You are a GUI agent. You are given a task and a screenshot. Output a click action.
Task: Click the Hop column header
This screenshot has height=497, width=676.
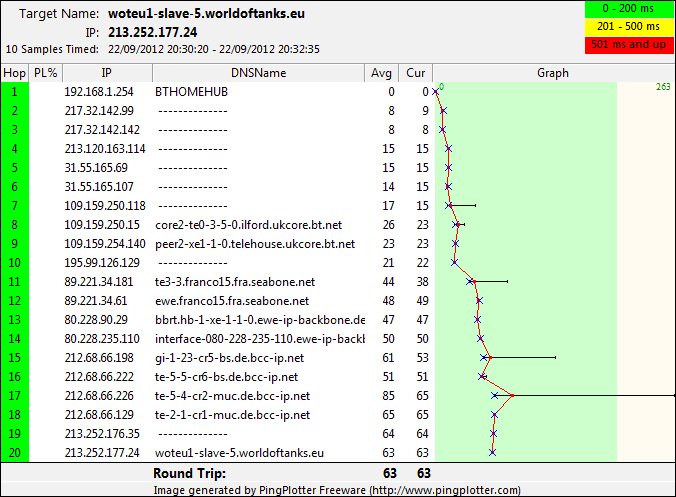coord(15,73)
